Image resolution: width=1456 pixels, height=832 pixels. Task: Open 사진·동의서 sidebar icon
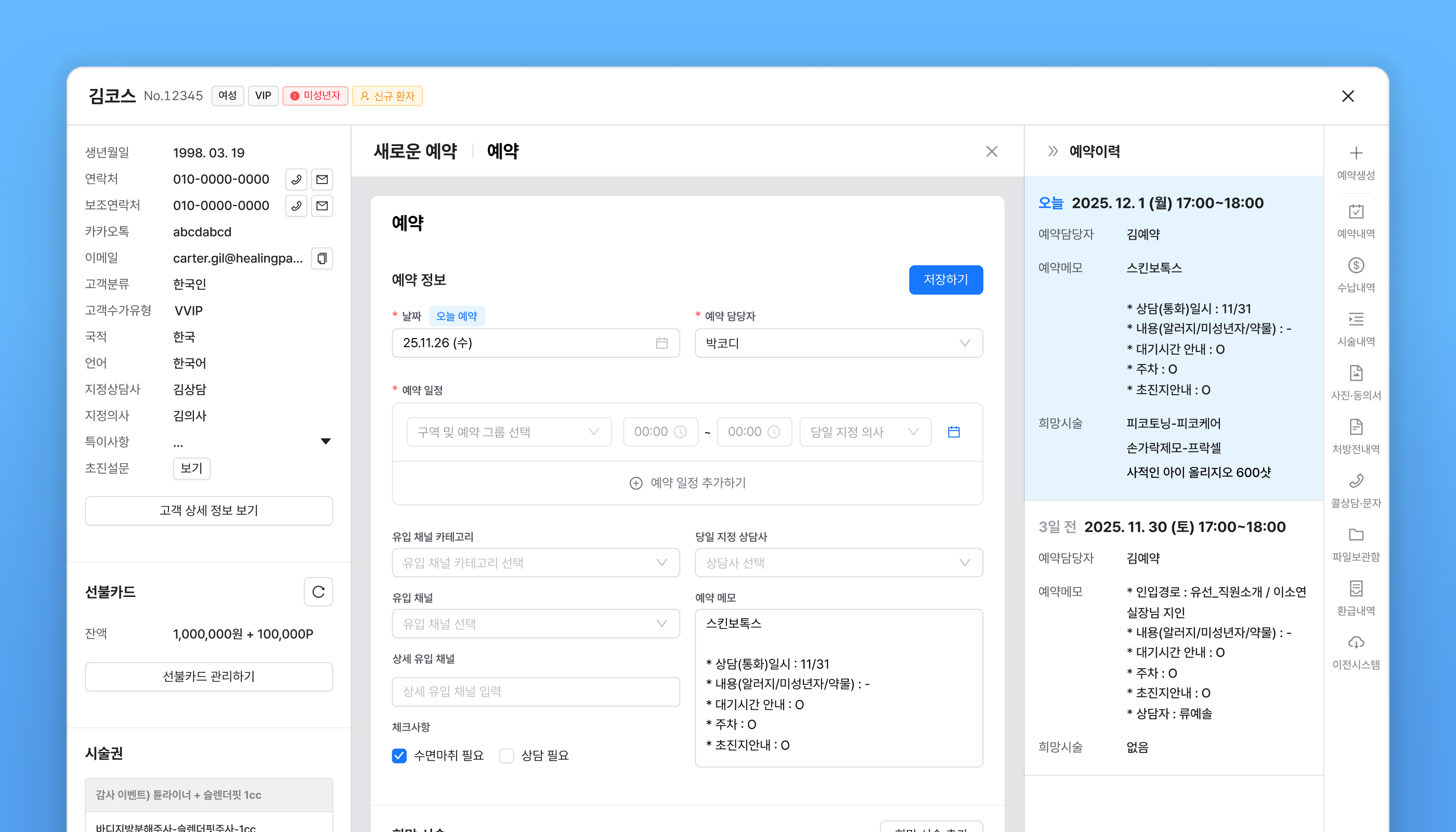(x=1356, y=373)
